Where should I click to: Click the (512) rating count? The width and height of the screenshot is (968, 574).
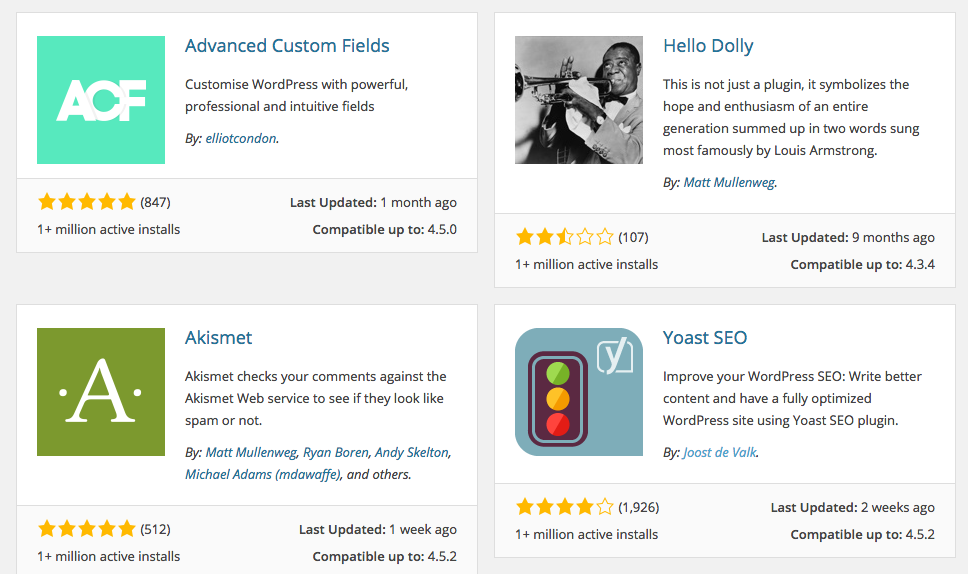pyautogui.click(x=156, y=530)
